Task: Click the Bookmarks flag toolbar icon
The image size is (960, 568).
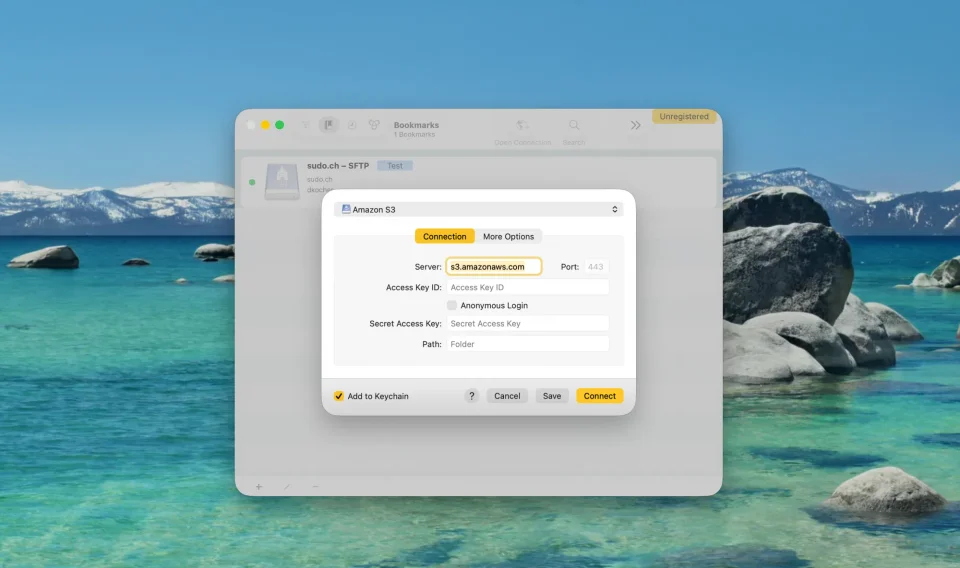Action: 329,125
